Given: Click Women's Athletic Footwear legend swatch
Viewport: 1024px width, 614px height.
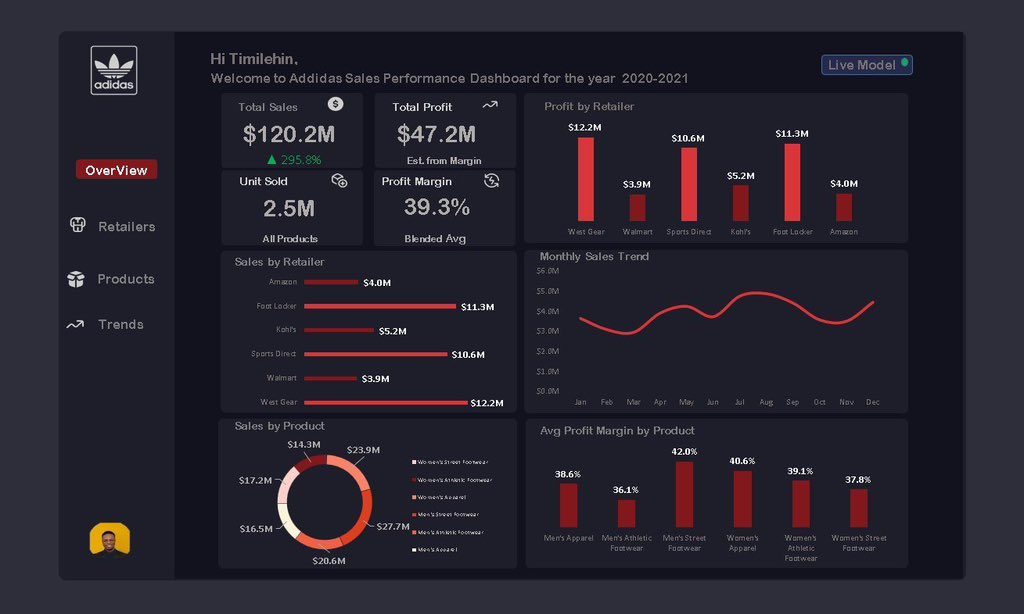Looking at the screenshot, I should [x=414, y=479].
